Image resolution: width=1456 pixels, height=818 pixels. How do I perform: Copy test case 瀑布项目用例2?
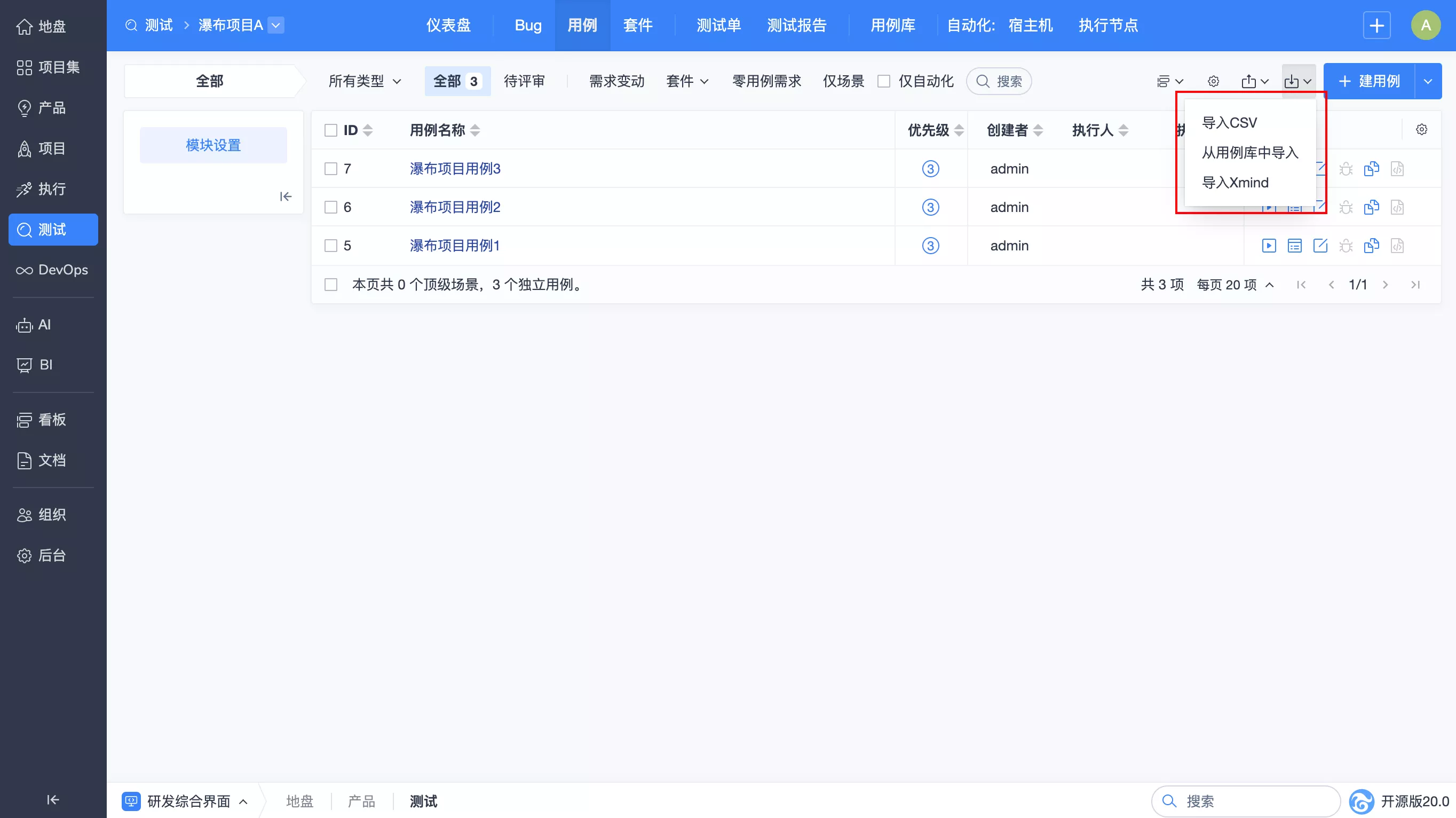[x=1371, y=207]
